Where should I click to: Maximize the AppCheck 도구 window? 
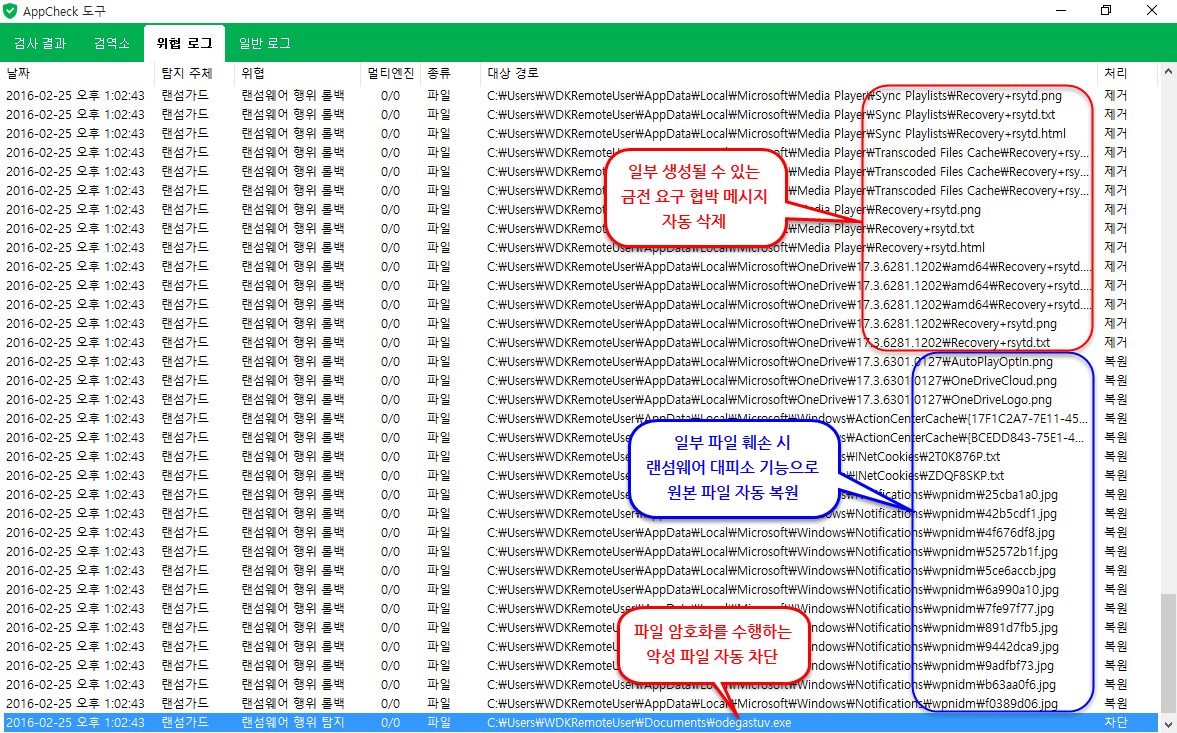pos(1106,11)
